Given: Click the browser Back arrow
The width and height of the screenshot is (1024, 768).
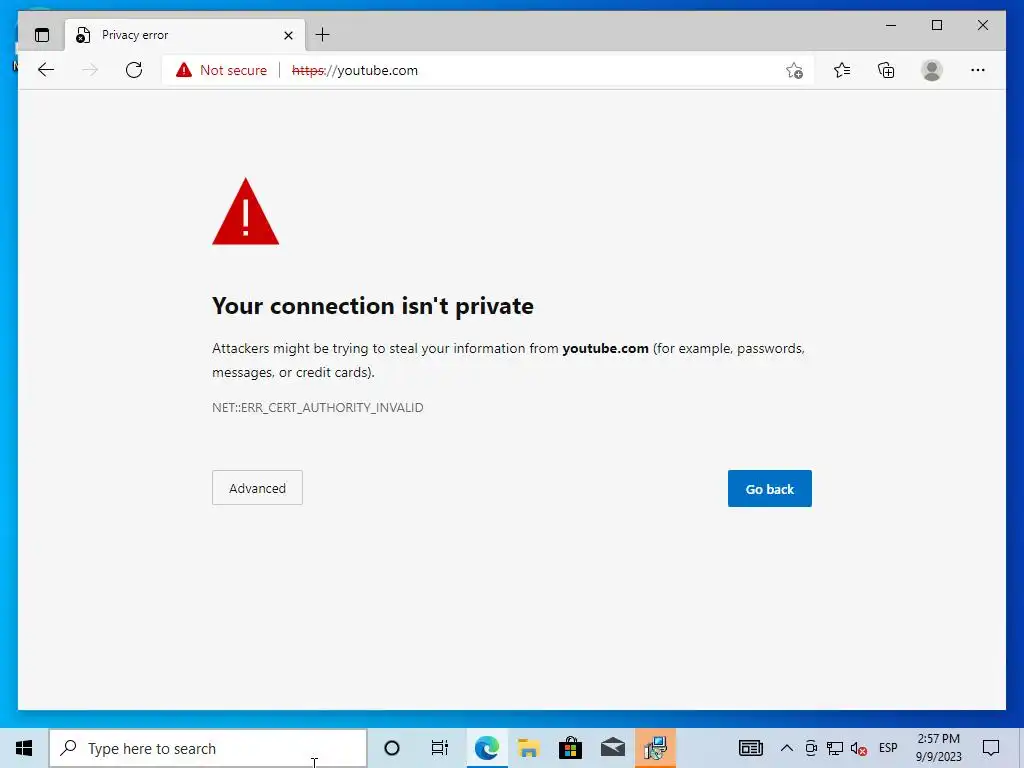Looking at the screenshot, I should tap(46, 70).
